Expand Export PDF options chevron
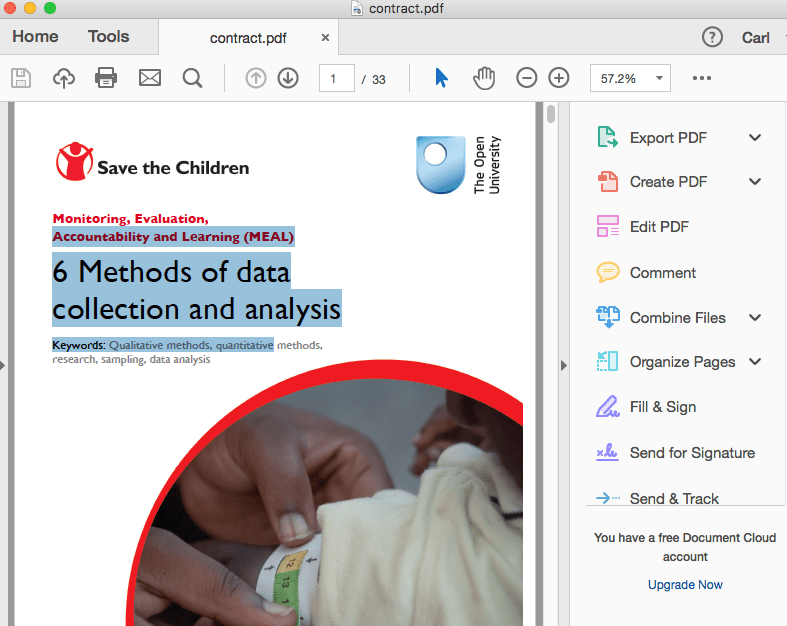Viewport: 787px width, 626px height. tap(755, 138)
